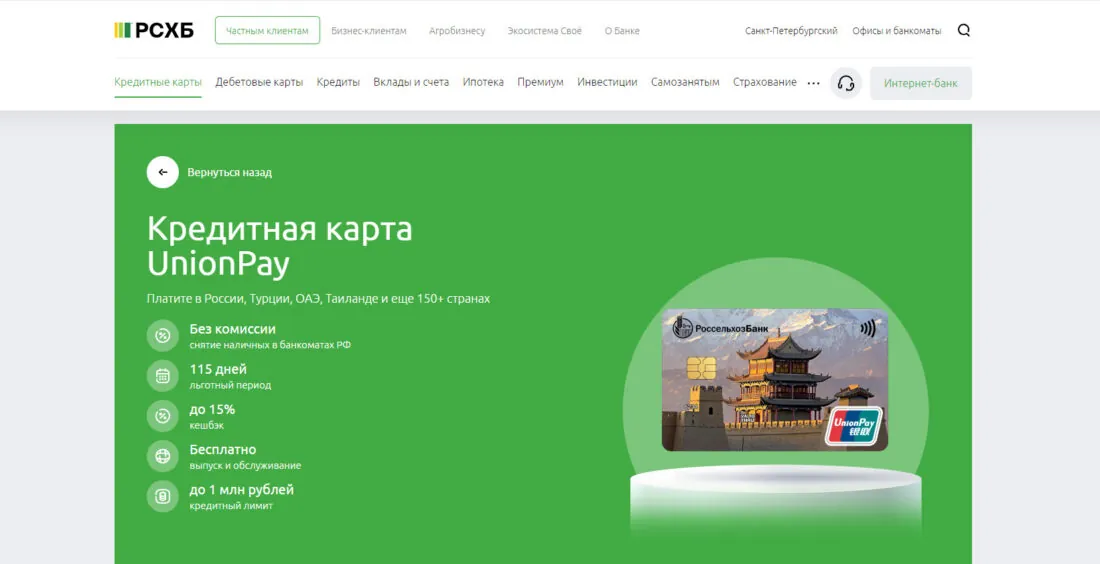Image resolution: width=1100 pixels, height=564 pixels.
Task: Click кредитный лимит caption
Action: (x=231, y=506)
